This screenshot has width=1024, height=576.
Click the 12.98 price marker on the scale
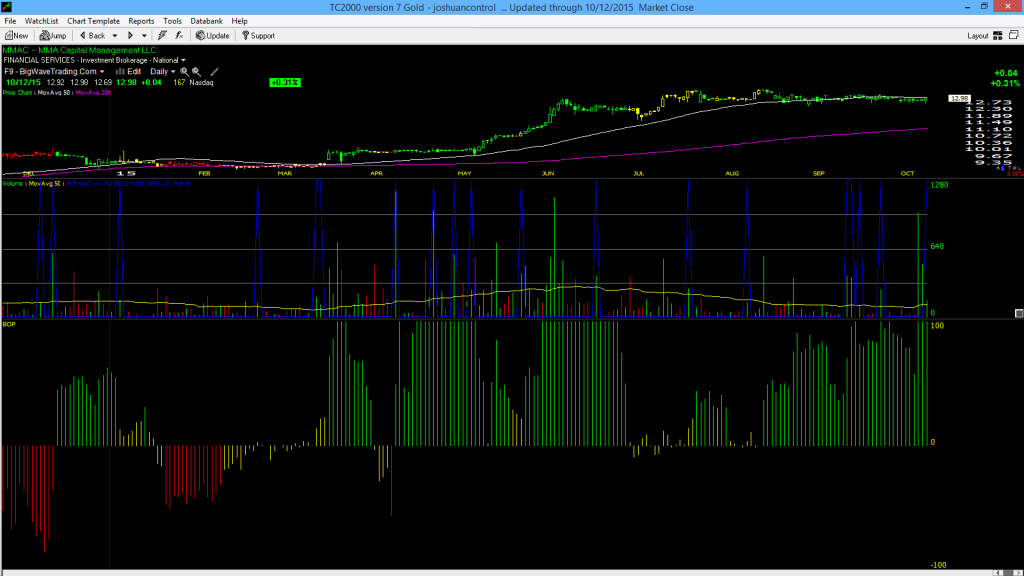click(x=959, y=99)
